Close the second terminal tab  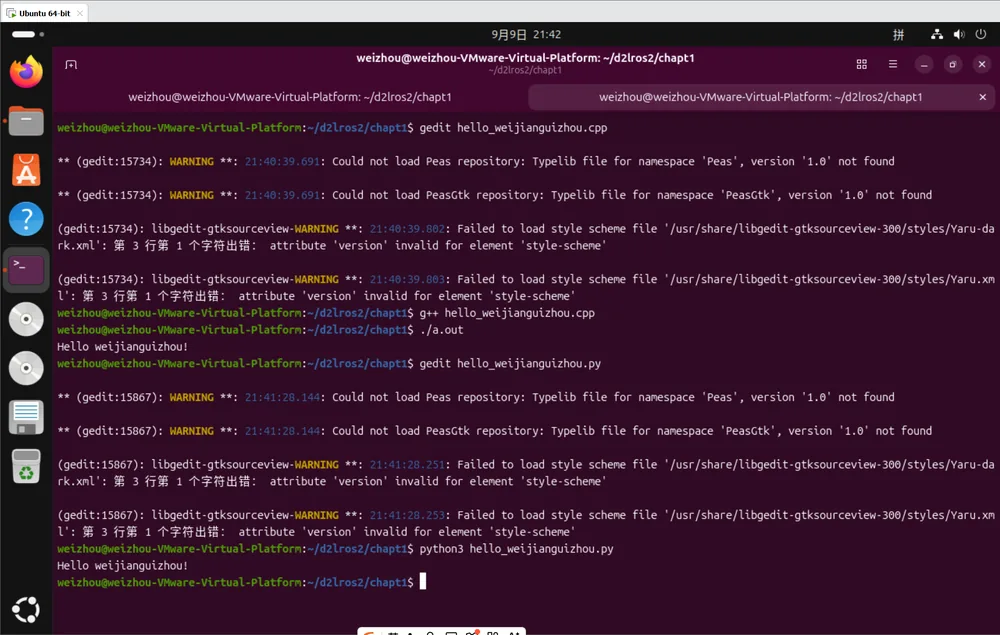(x=983, y=97)
